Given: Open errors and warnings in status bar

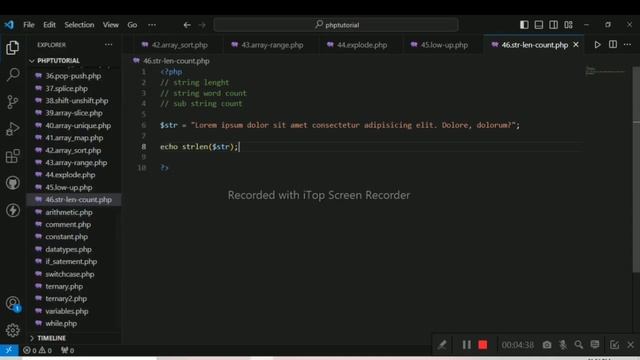Looking at the screenshot, I should (38, 350).
